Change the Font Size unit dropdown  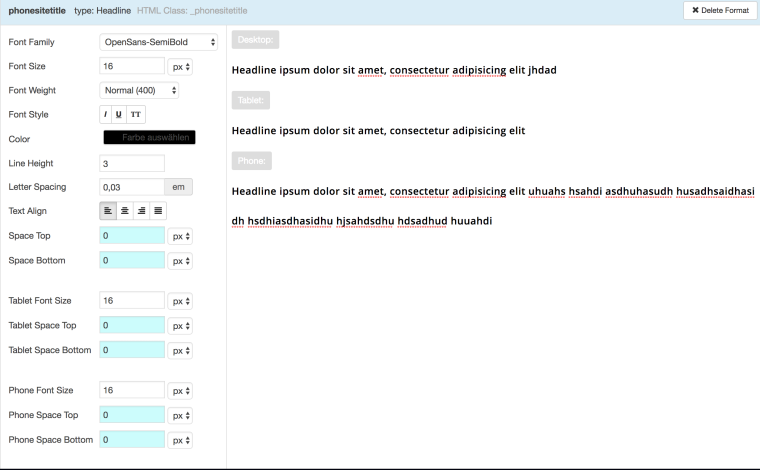(181, 67)
